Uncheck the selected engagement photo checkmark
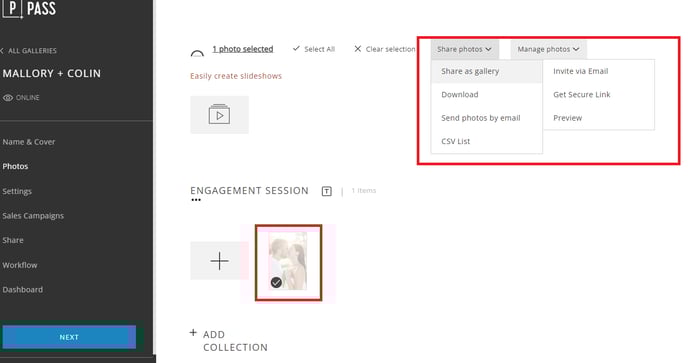The image size is (688, 363). click(x=276, y=282)
